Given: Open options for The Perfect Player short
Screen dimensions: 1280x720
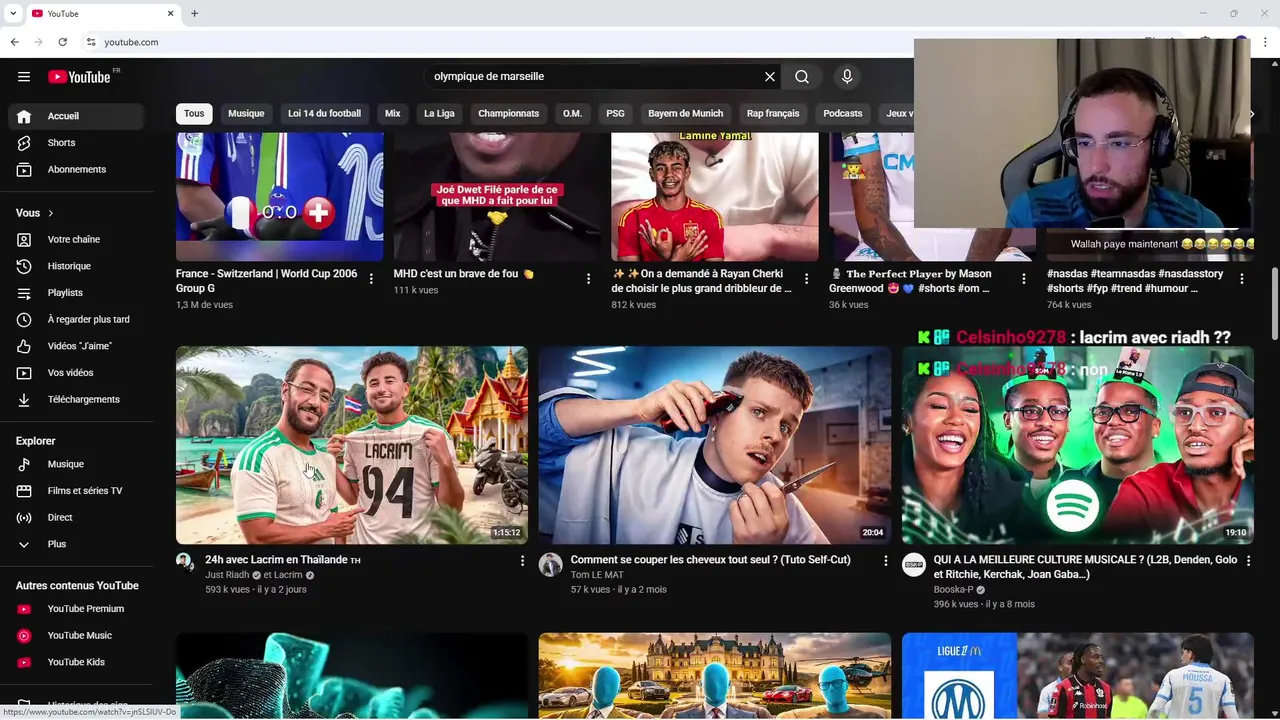Looking at the screenshot, I should 1024,279.
